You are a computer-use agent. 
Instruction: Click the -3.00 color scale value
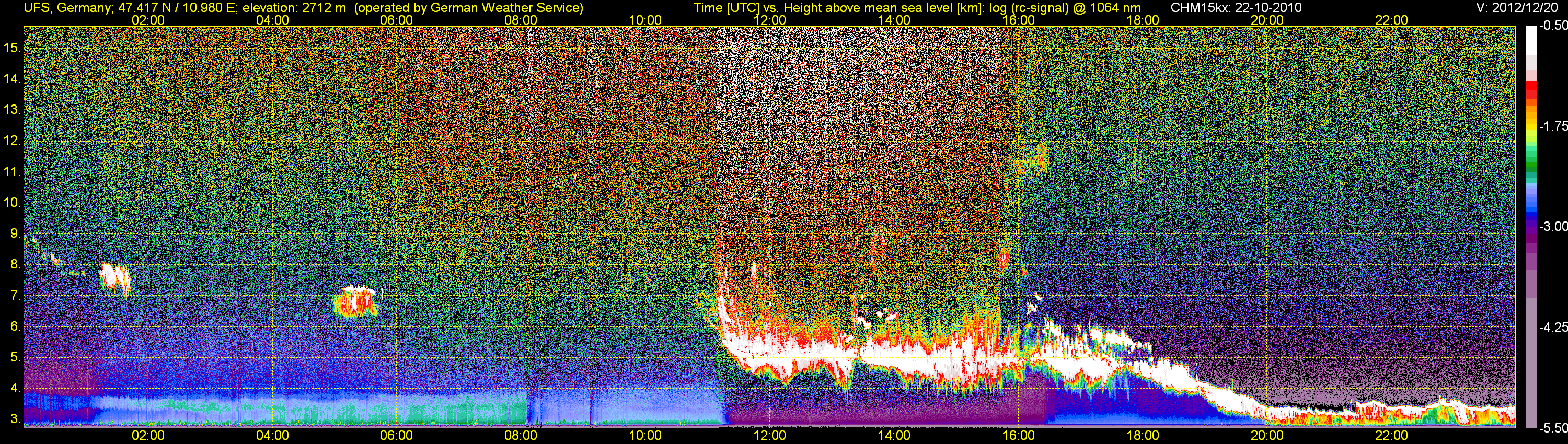click(1553, 226)
